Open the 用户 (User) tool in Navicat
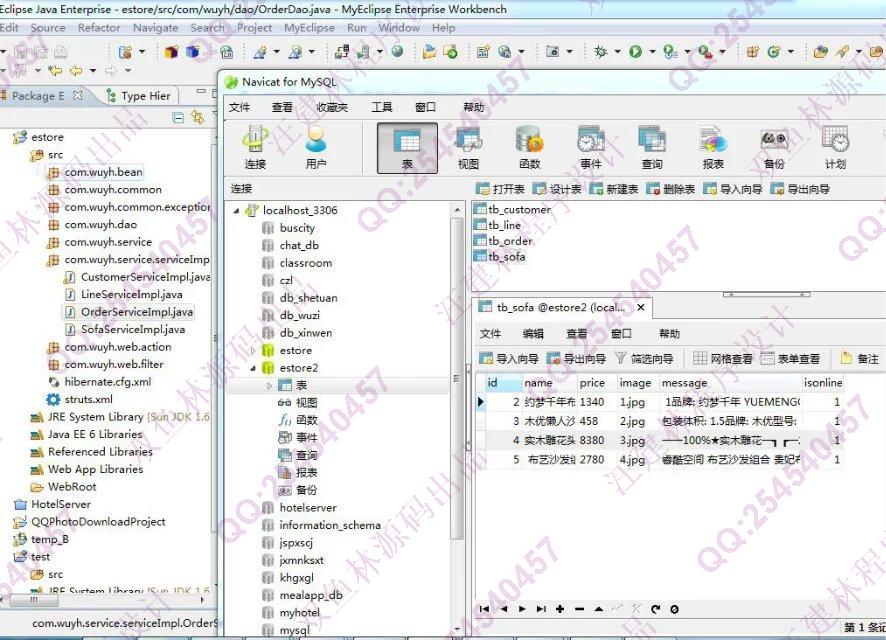886x640 pixels. click(316, 147)
